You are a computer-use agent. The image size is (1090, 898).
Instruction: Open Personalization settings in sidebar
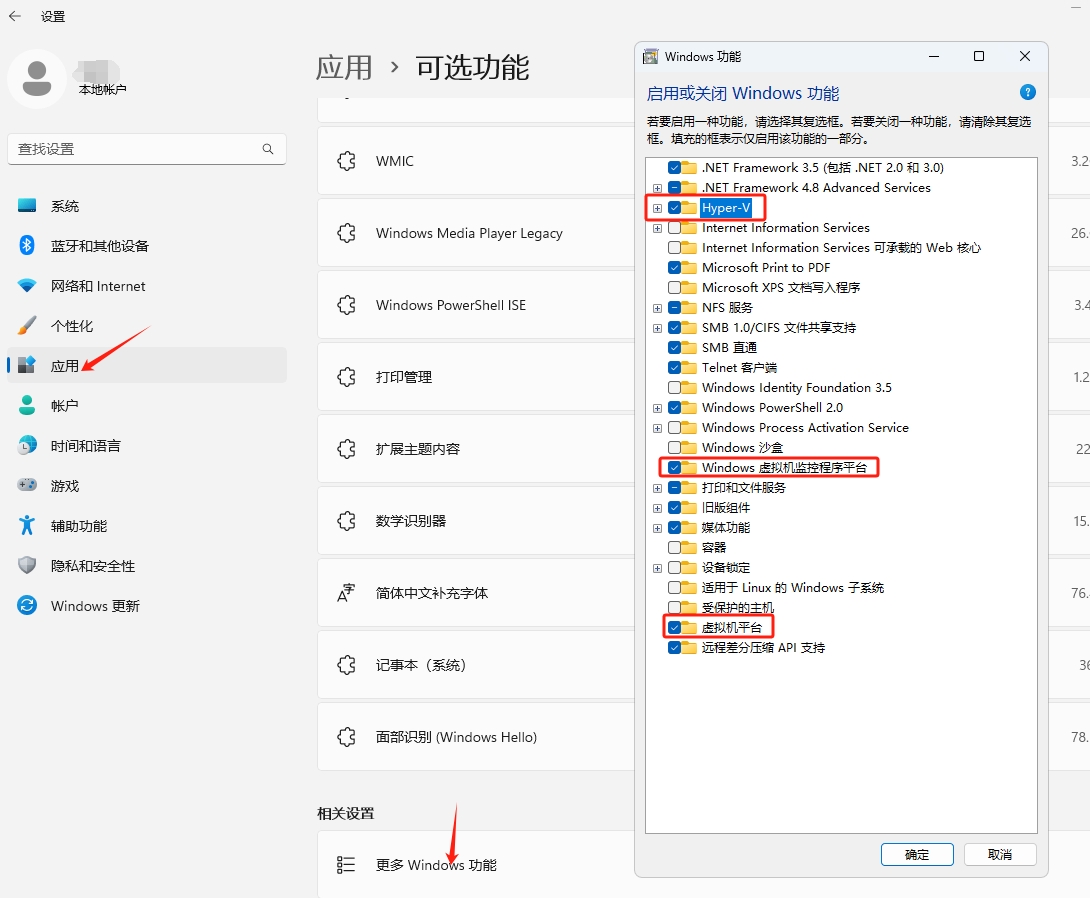(x=147, y=325)
